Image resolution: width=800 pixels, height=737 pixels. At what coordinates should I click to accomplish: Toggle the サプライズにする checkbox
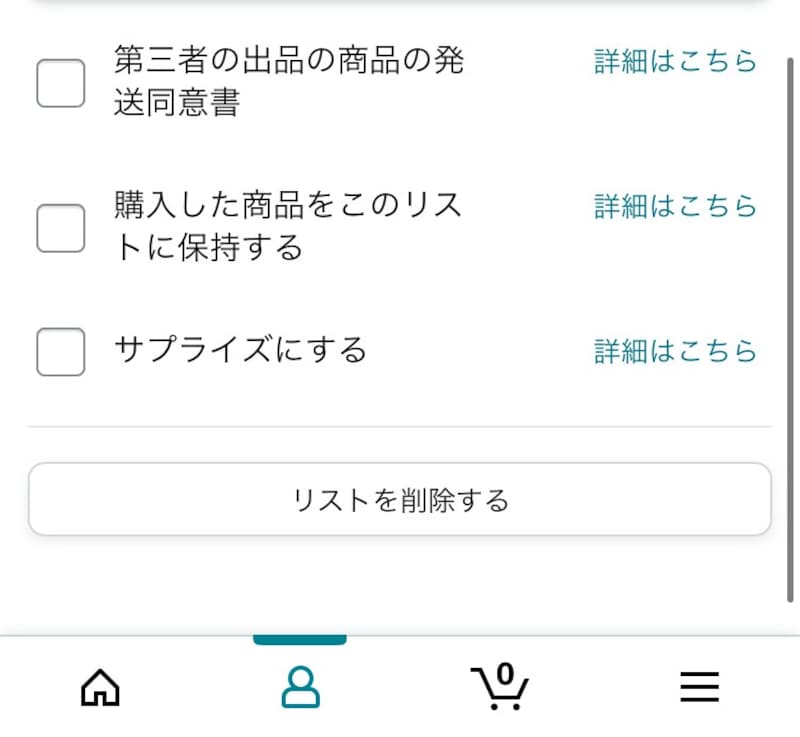(61, 351)
